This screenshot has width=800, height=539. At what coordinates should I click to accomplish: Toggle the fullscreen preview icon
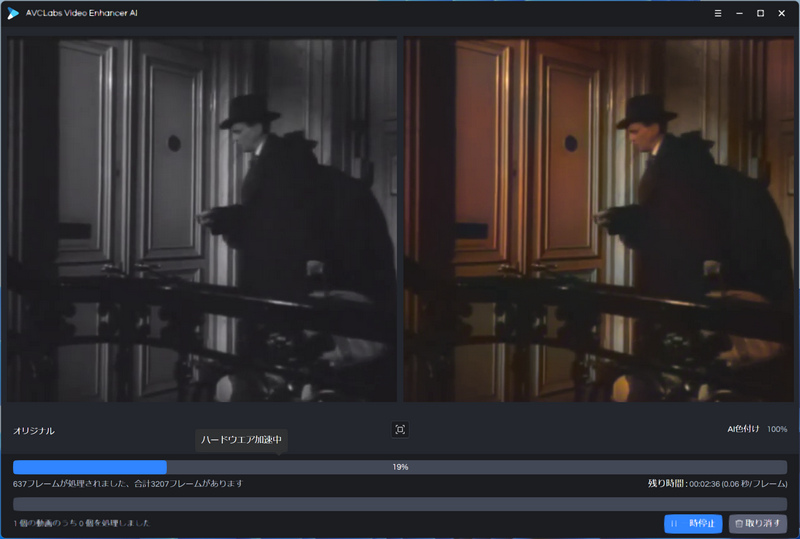(x=400, y=429)
